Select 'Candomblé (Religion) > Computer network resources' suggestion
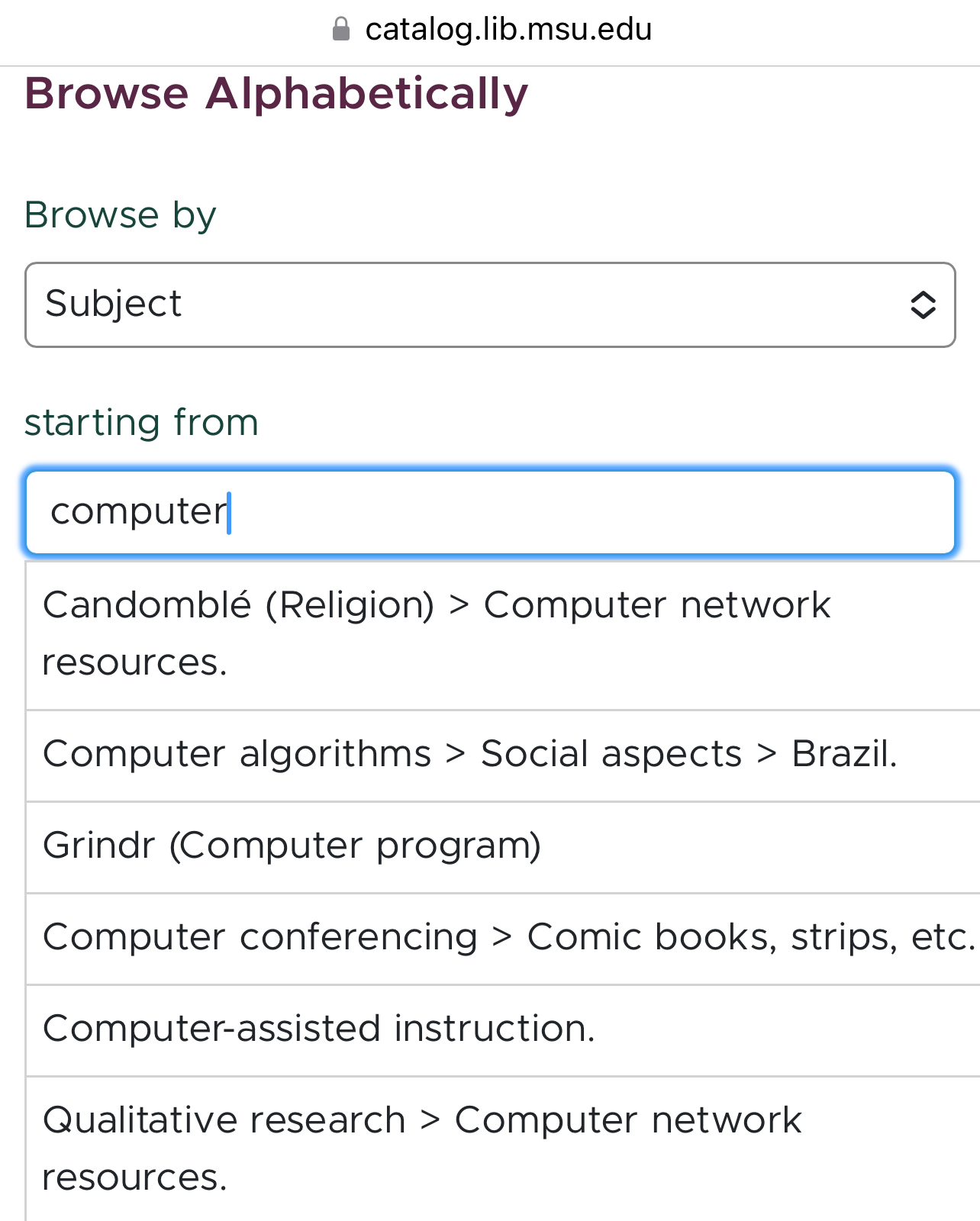Image resolution: width=980 pixels, height=1221 pixels. pos(435,633)
